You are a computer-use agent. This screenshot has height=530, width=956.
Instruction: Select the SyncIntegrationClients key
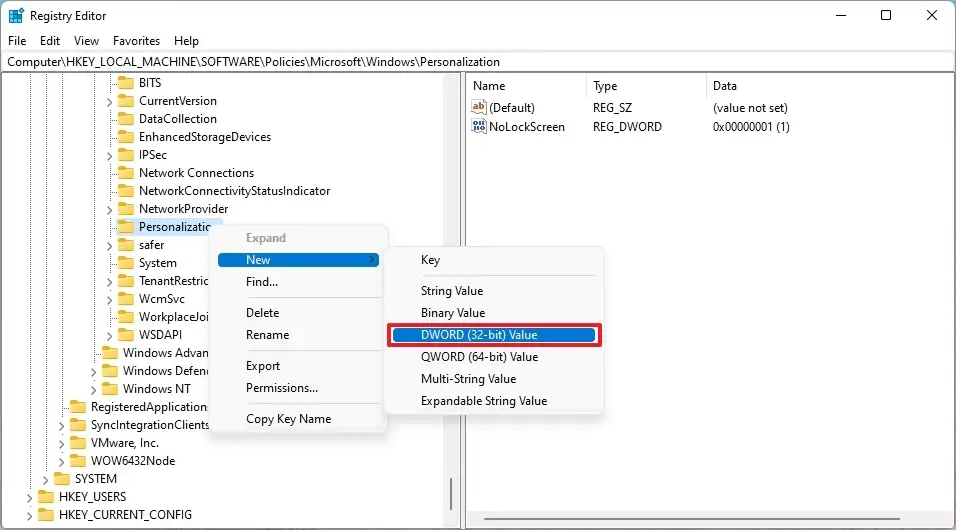[x=150, y=424]
